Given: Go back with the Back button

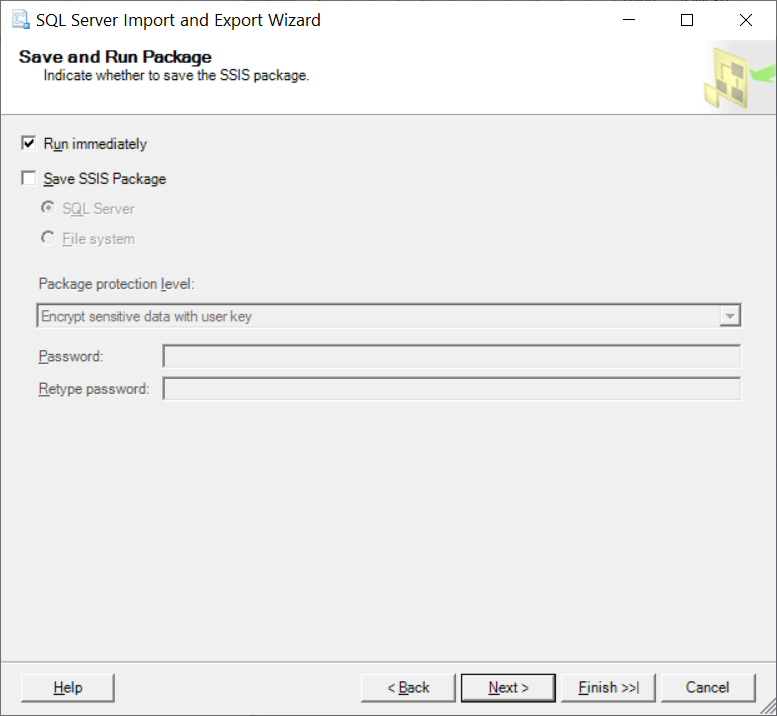Looking at the screenshot, I should pos(408,688).
